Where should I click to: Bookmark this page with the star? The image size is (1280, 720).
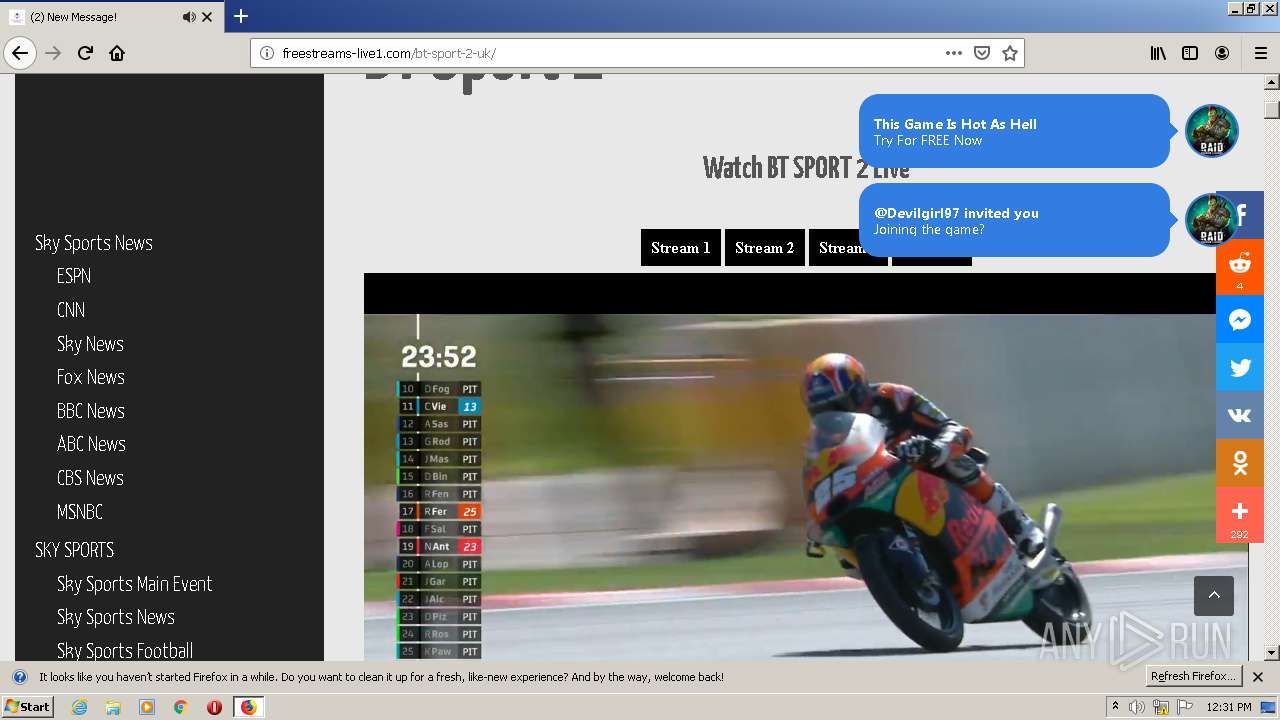1010,53
